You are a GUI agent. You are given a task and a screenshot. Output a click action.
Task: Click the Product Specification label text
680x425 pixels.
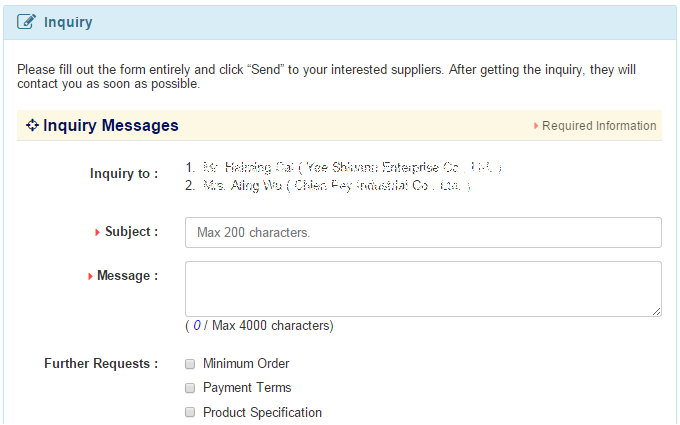pyautogui.click(x=262, y=412)
